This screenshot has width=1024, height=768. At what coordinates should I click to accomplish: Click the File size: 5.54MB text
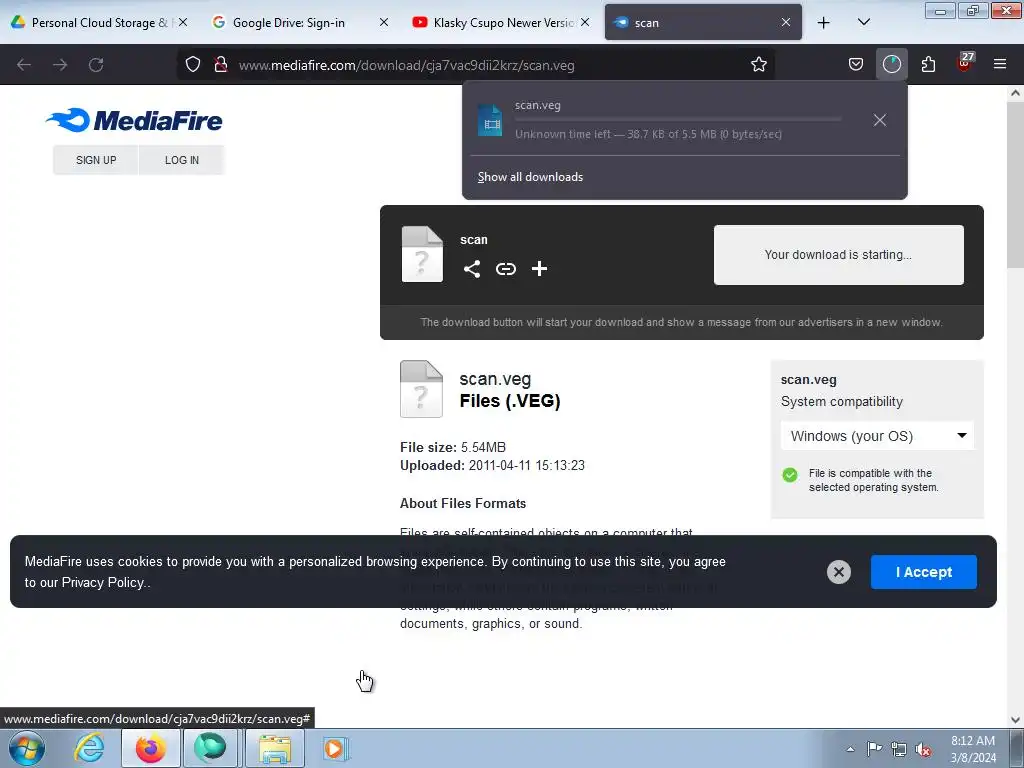[453, 447]
